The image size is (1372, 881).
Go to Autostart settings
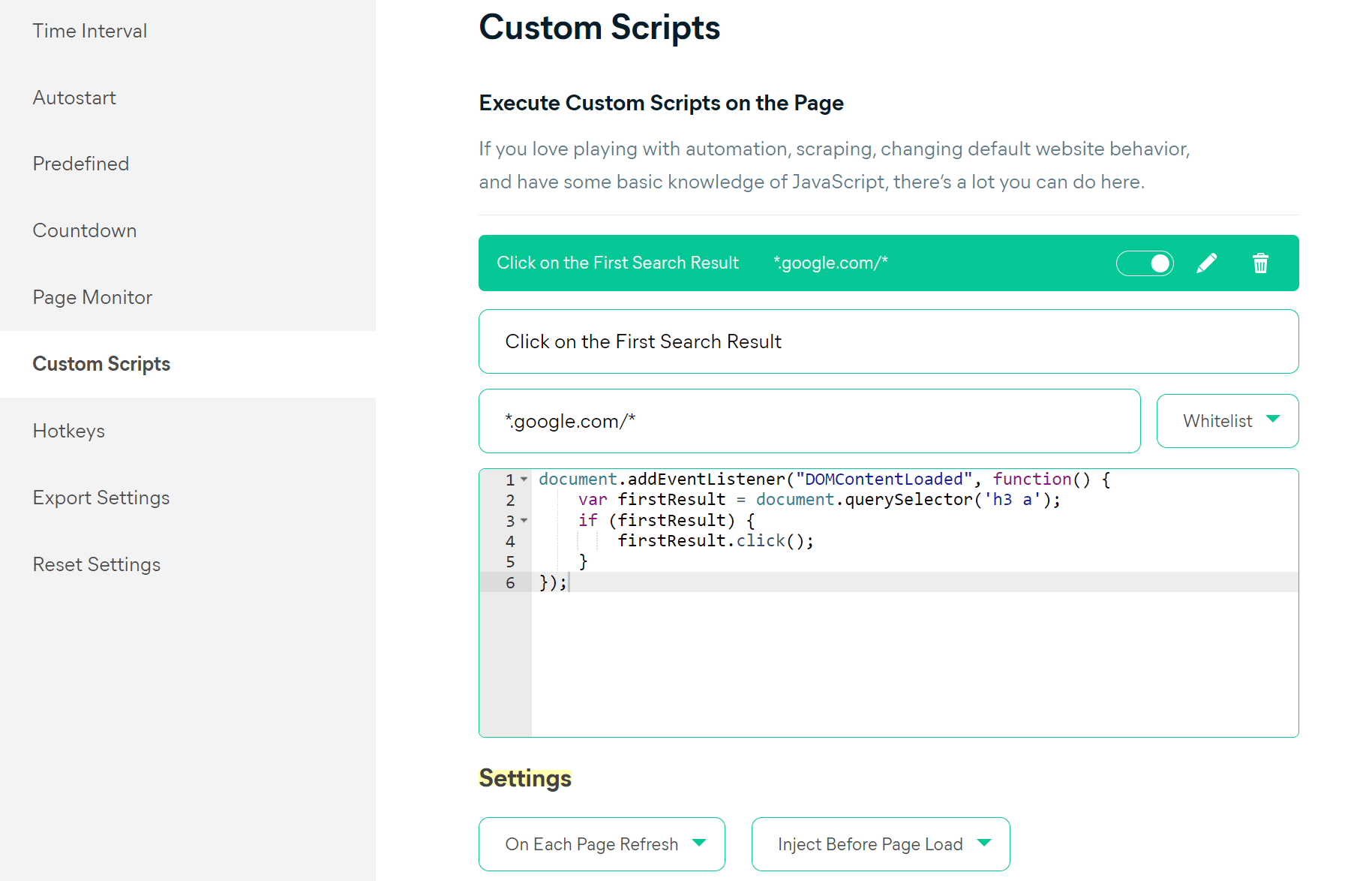[74, 98]
